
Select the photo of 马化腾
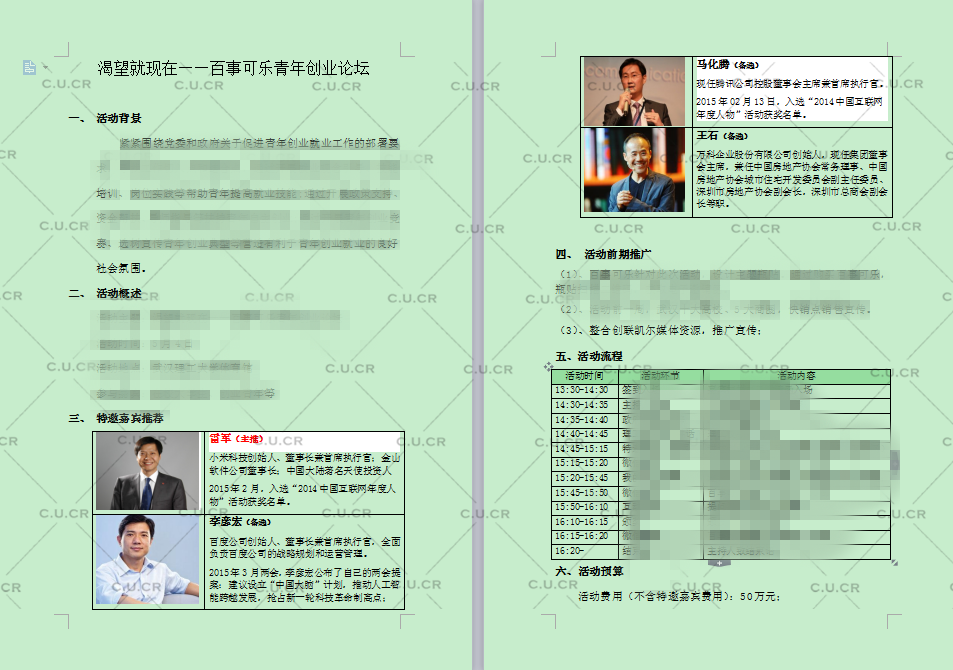click(635, 91)
